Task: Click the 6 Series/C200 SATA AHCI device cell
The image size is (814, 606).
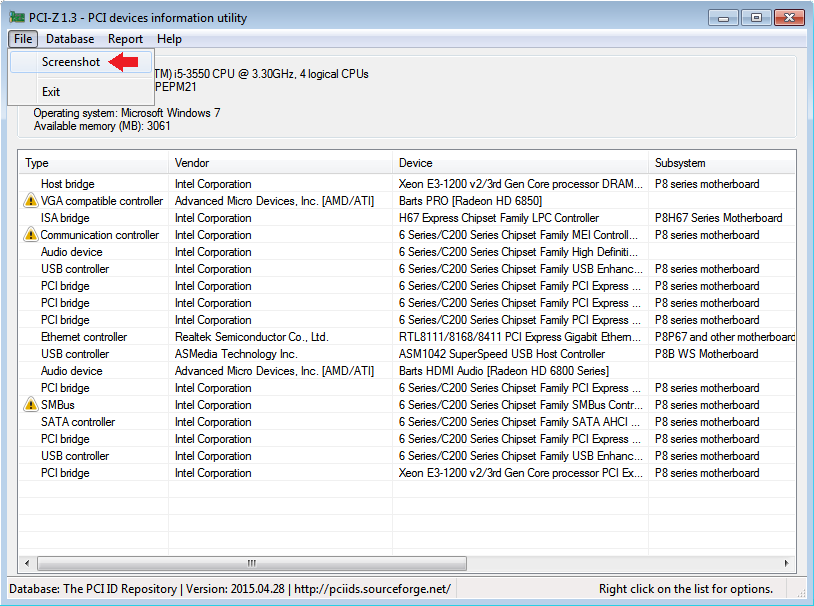Action: (519, 422)
